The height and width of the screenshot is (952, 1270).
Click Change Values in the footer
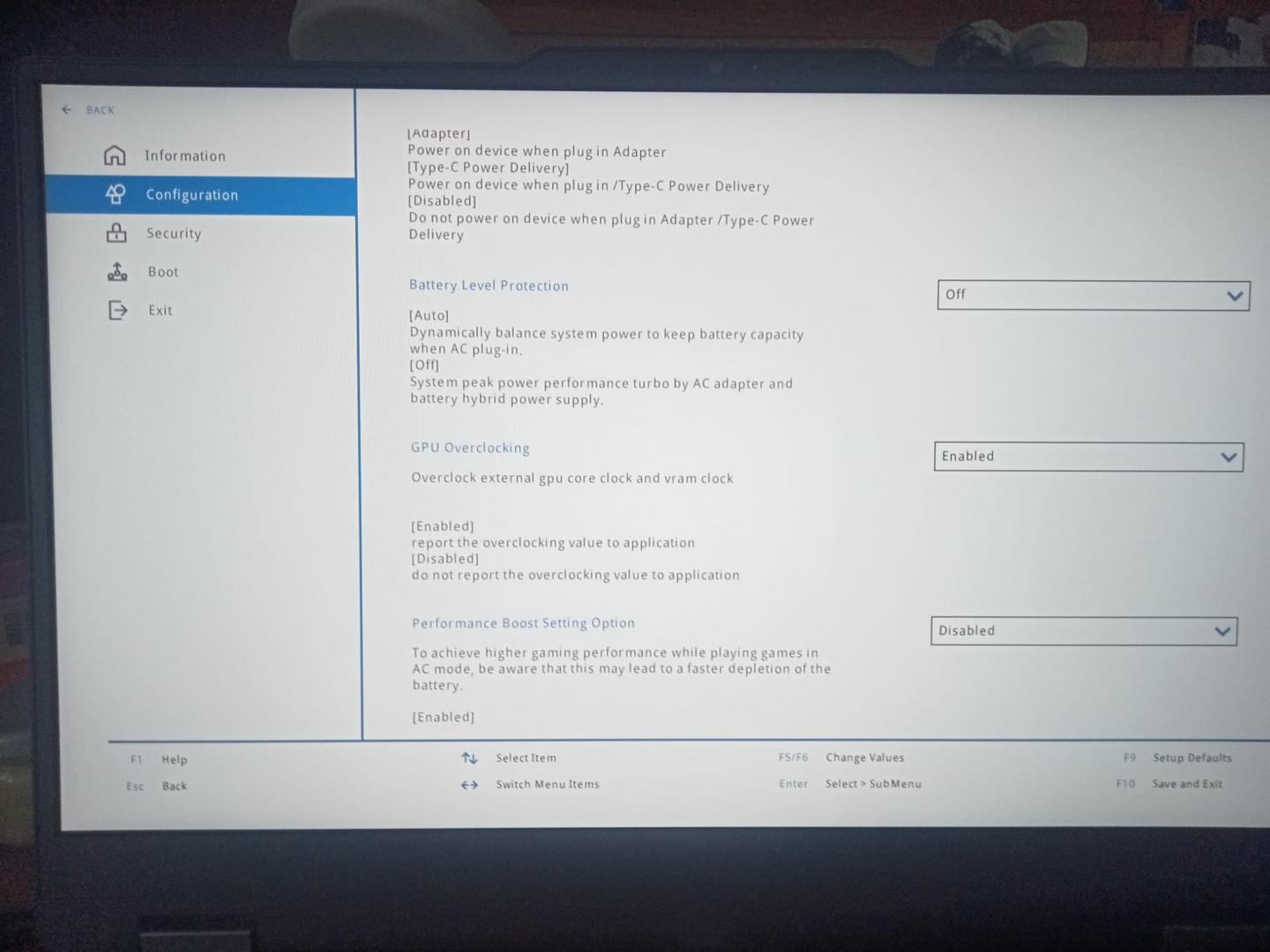coord(841,757)
